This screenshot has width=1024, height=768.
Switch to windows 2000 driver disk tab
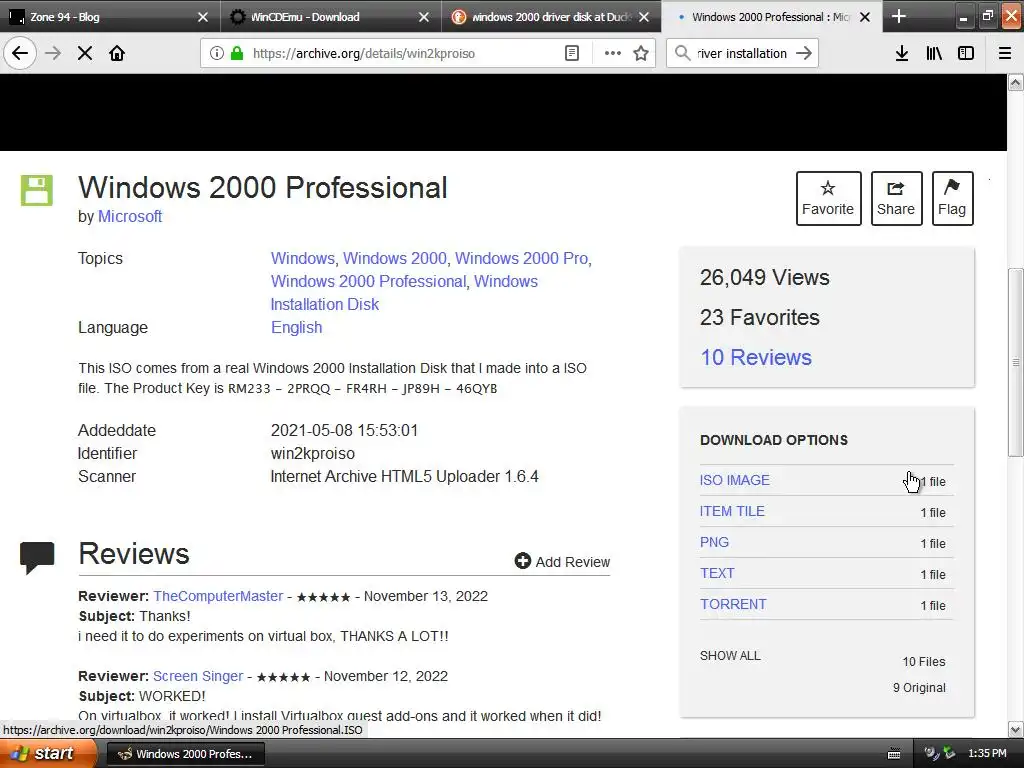551,16
